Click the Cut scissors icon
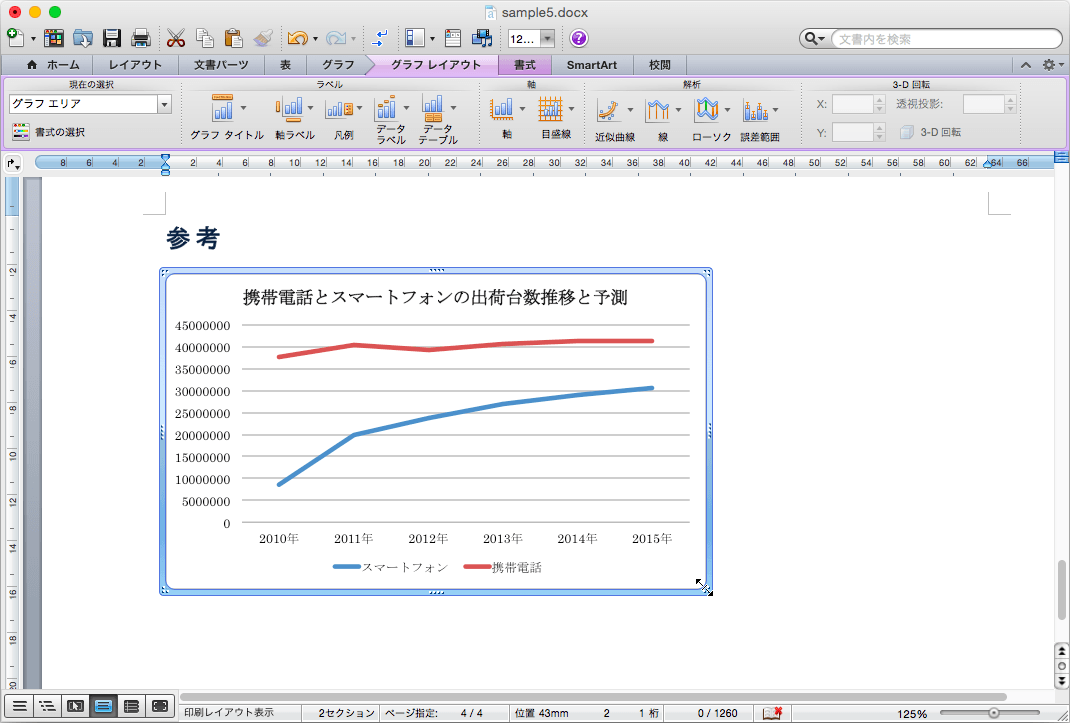 176,39
